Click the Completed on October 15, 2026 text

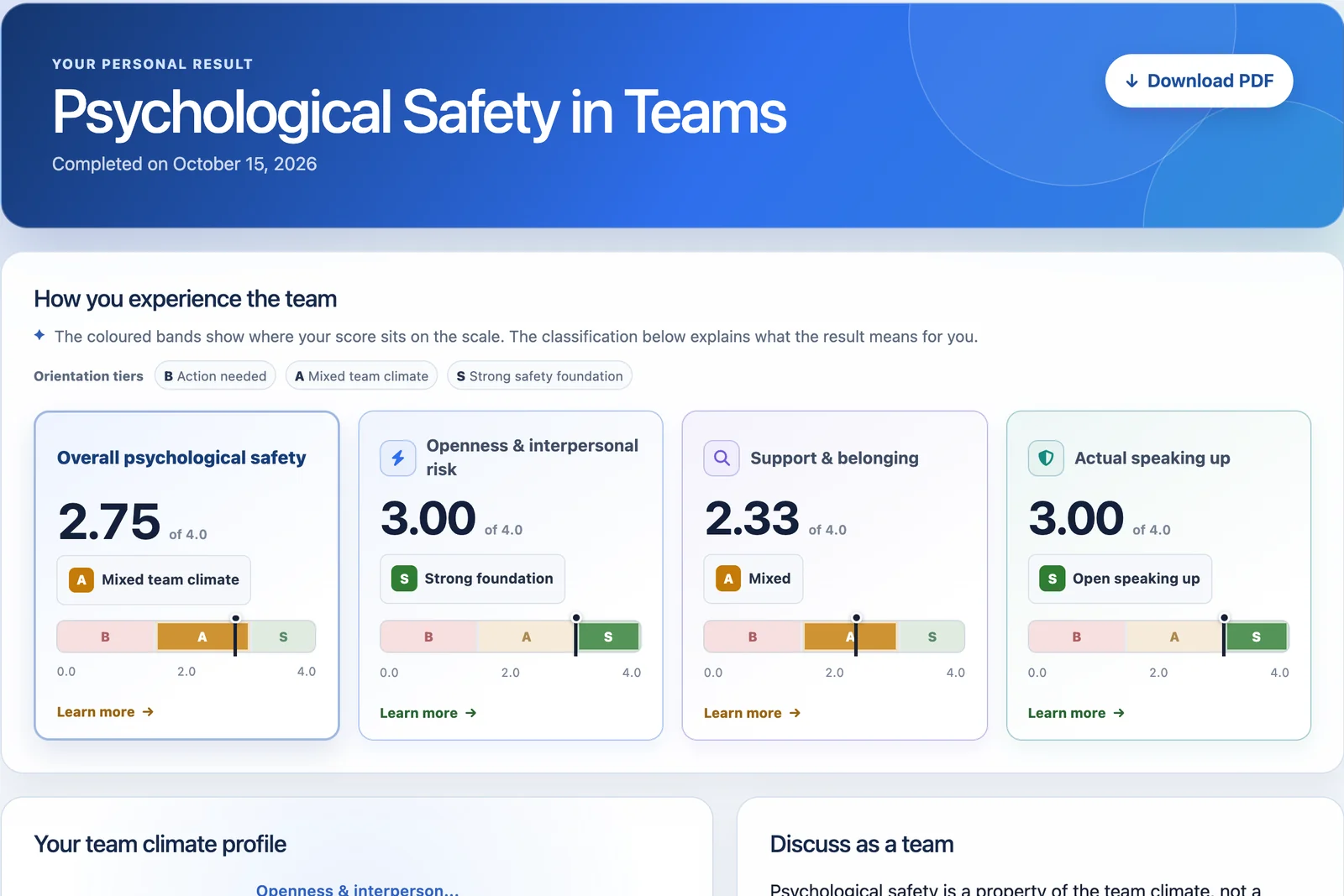(x=185, y=164)
